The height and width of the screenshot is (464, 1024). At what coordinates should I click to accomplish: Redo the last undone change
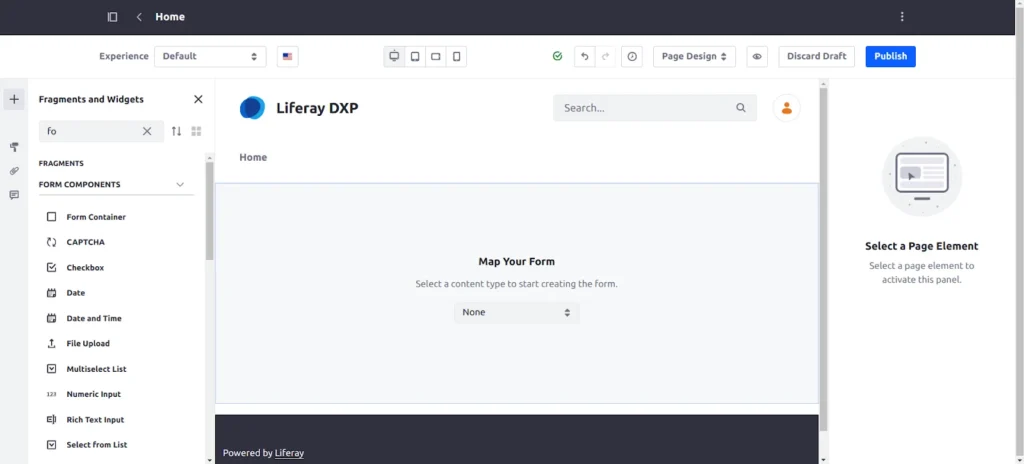605,56
